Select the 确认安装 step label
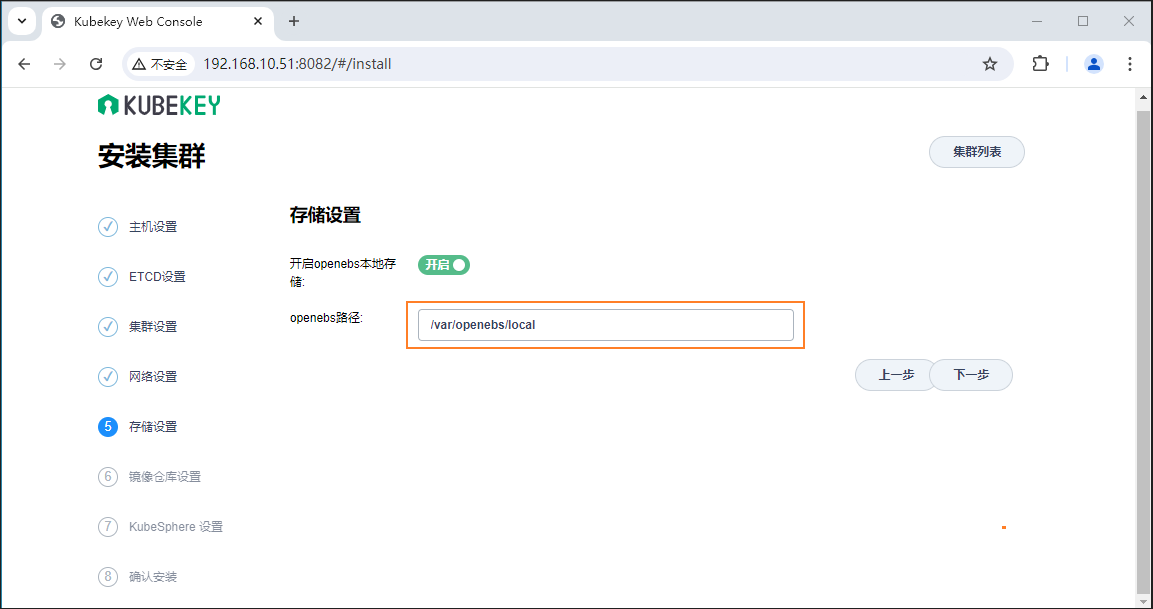The width and height of the screenshot is (1153, 609). coord(153,577)
